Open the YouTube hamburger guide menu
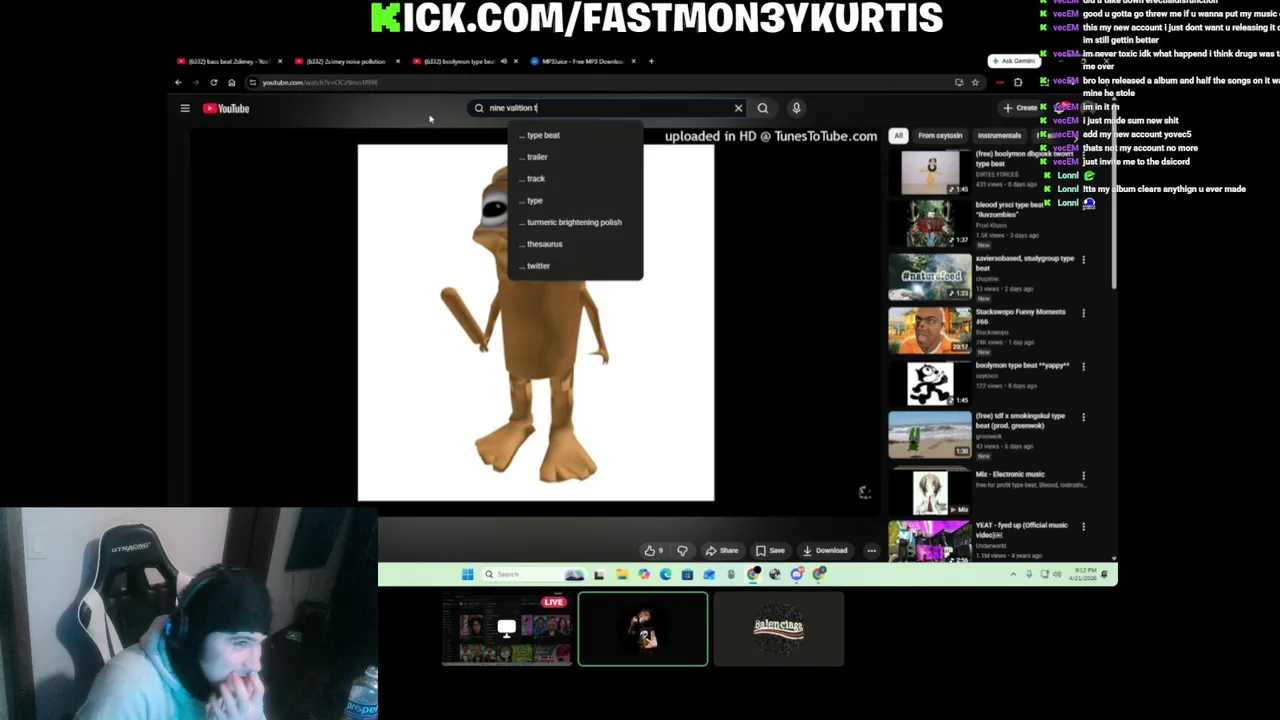This screenshot has width=1280, height=720. pyautogui.click(x=185, y=108)
